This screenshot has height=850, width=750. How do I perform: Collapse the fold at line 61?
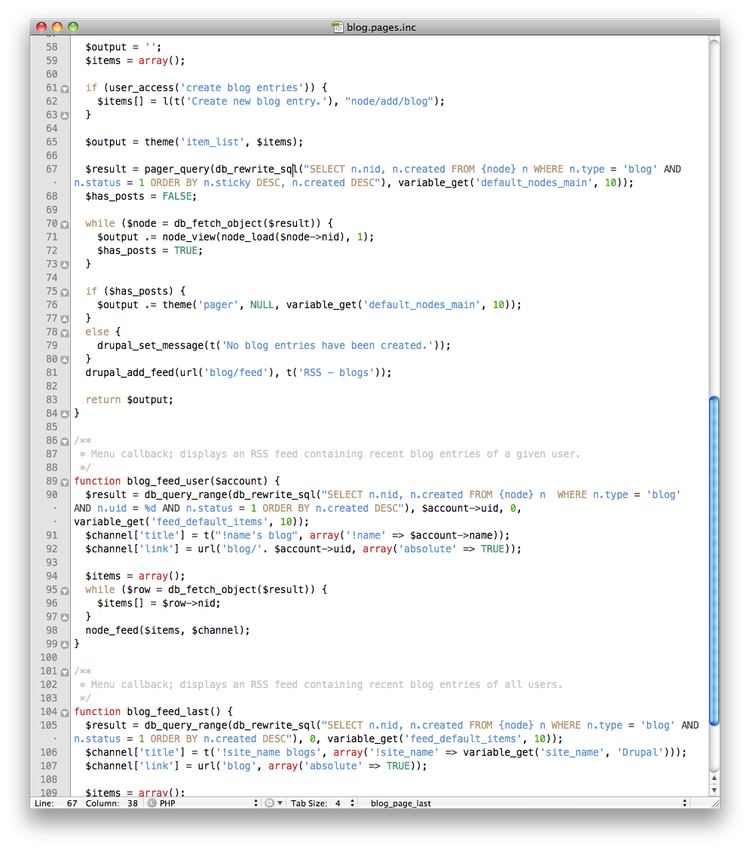pyautogui.click(x=65, y=89)
